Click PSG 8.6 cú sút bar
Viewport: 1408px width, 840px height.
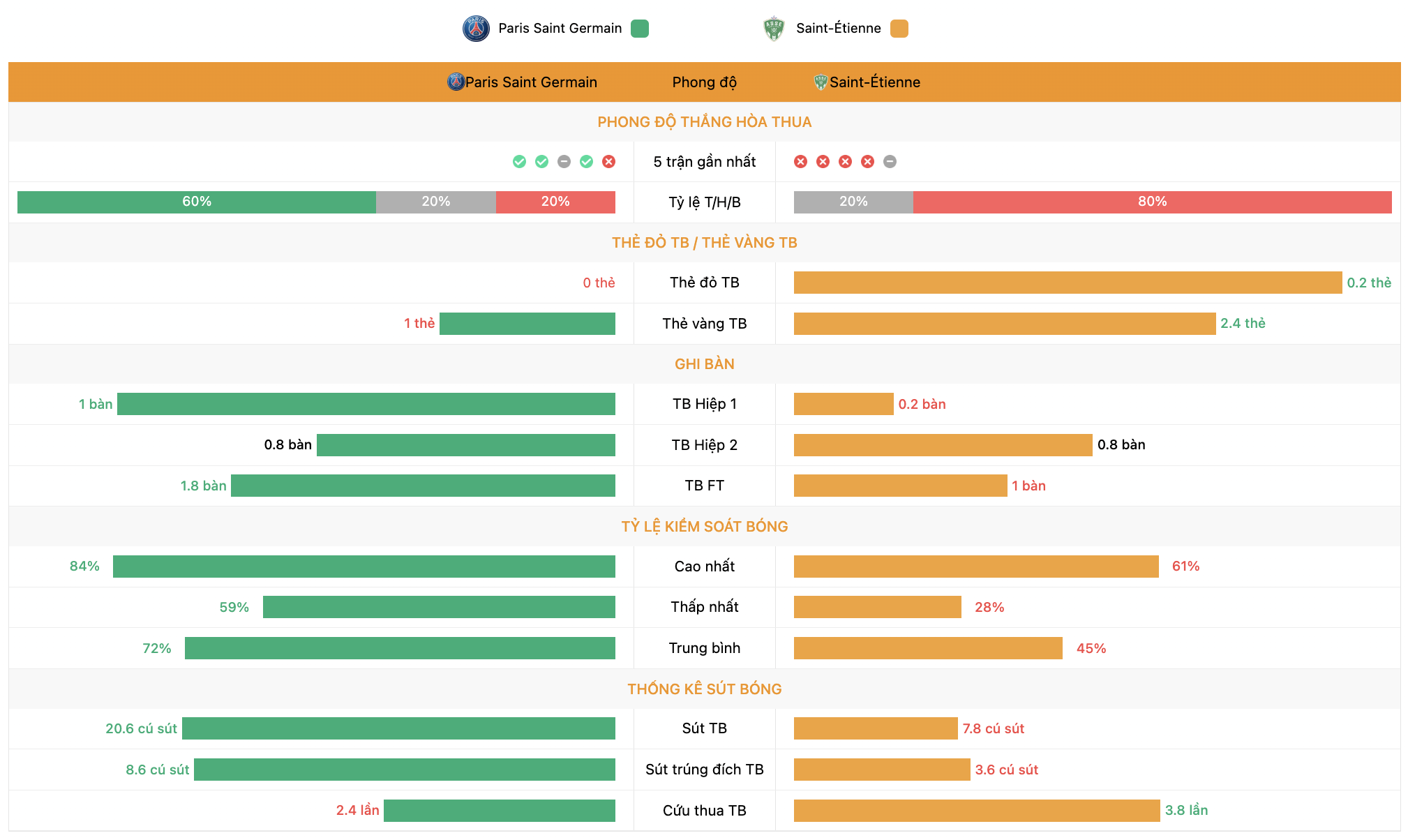(405, 770)
